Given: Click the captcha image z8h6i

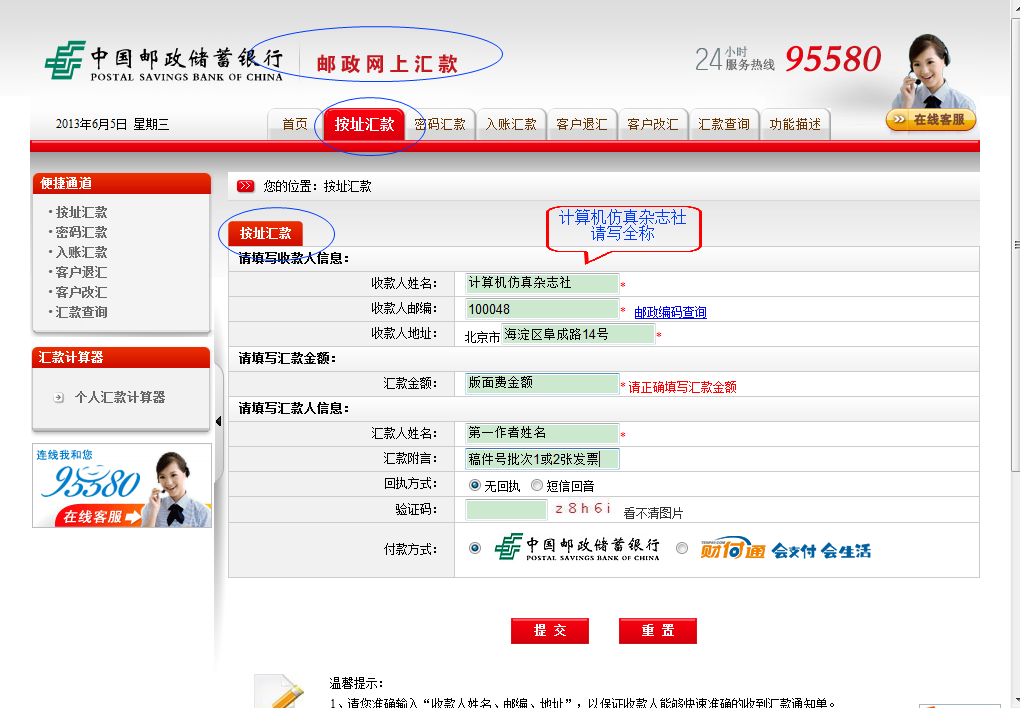Looking at the screenshot, I should [x=583, y=509].
